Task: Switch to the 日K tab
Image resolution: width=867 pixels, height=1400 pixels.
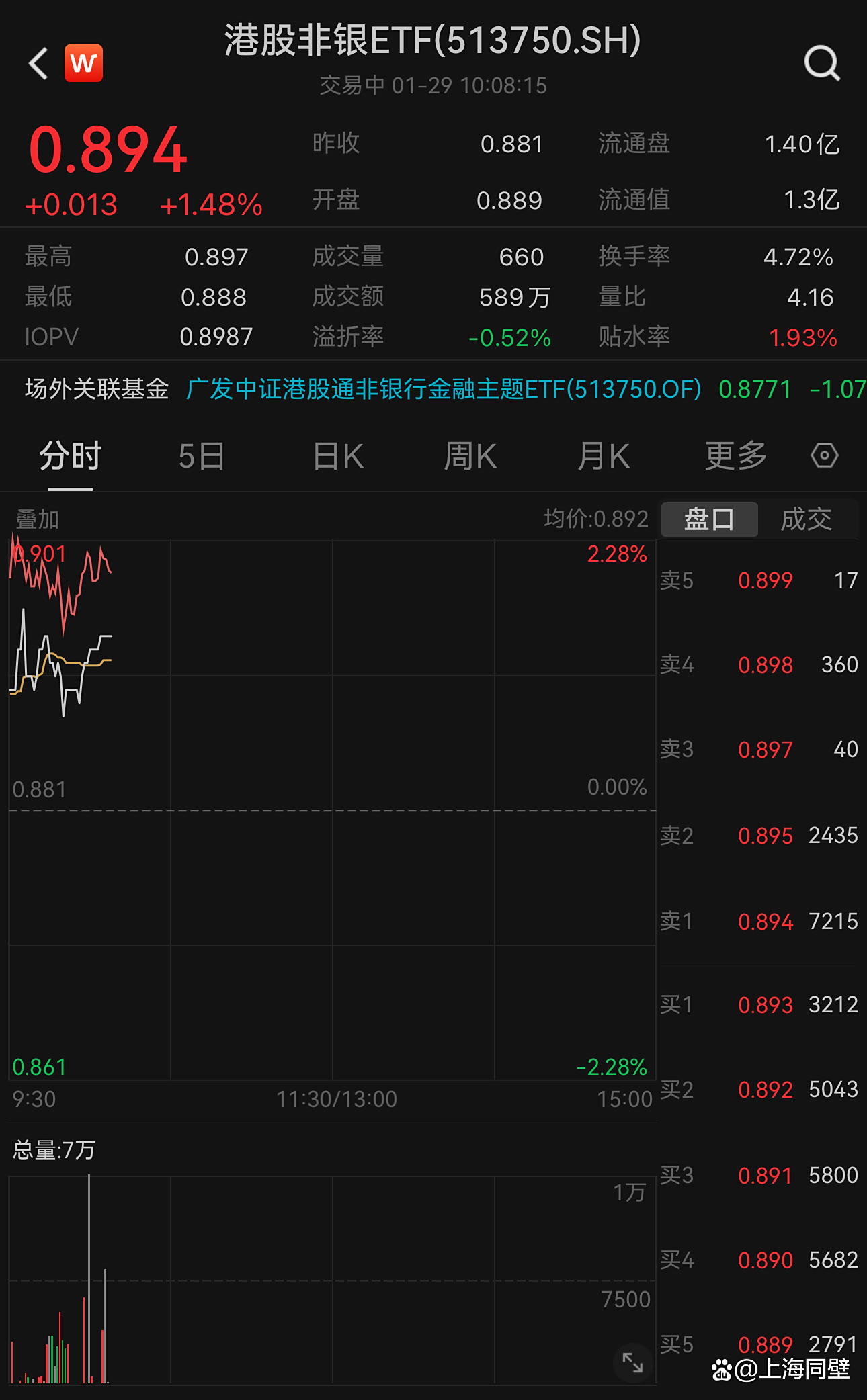Action: 338,457
